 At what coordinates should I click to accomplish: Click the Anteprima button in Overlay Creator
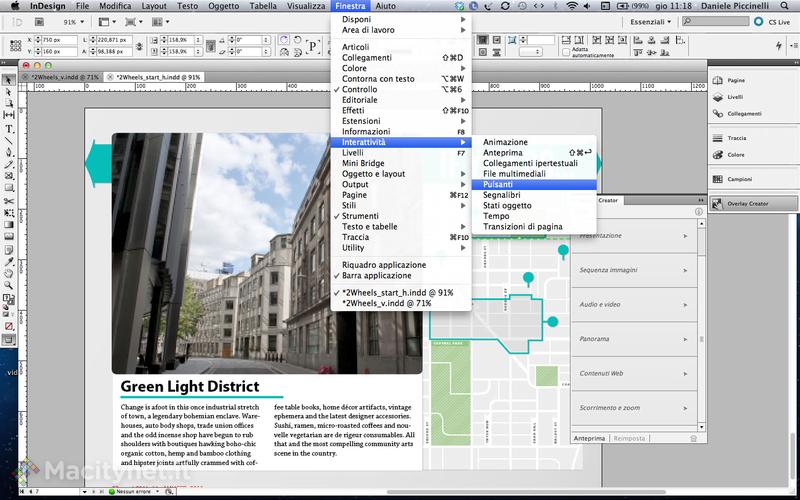pos(590,438)
